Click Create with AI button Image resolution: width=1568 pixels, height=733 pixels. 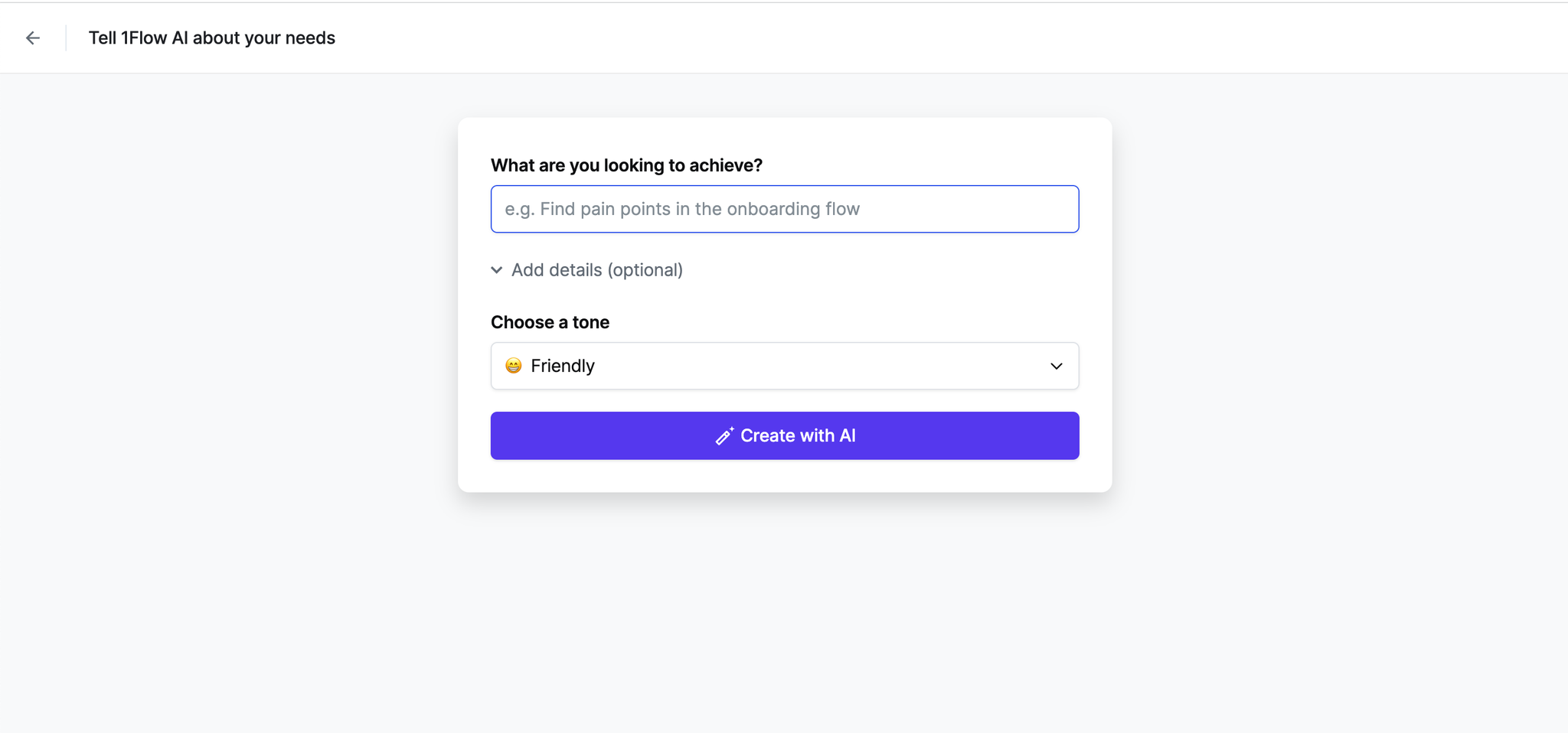pyautogui.click(x=785, y=435)
